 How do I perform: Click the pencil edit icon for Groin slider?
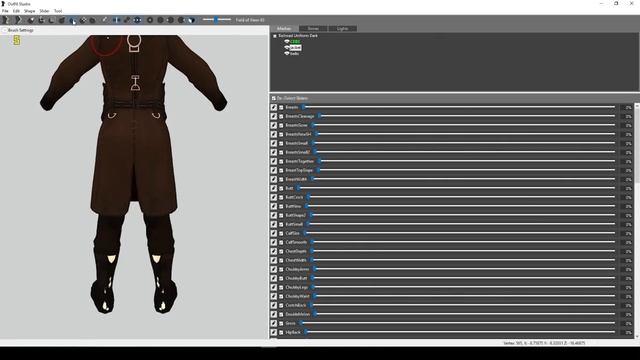274,323
